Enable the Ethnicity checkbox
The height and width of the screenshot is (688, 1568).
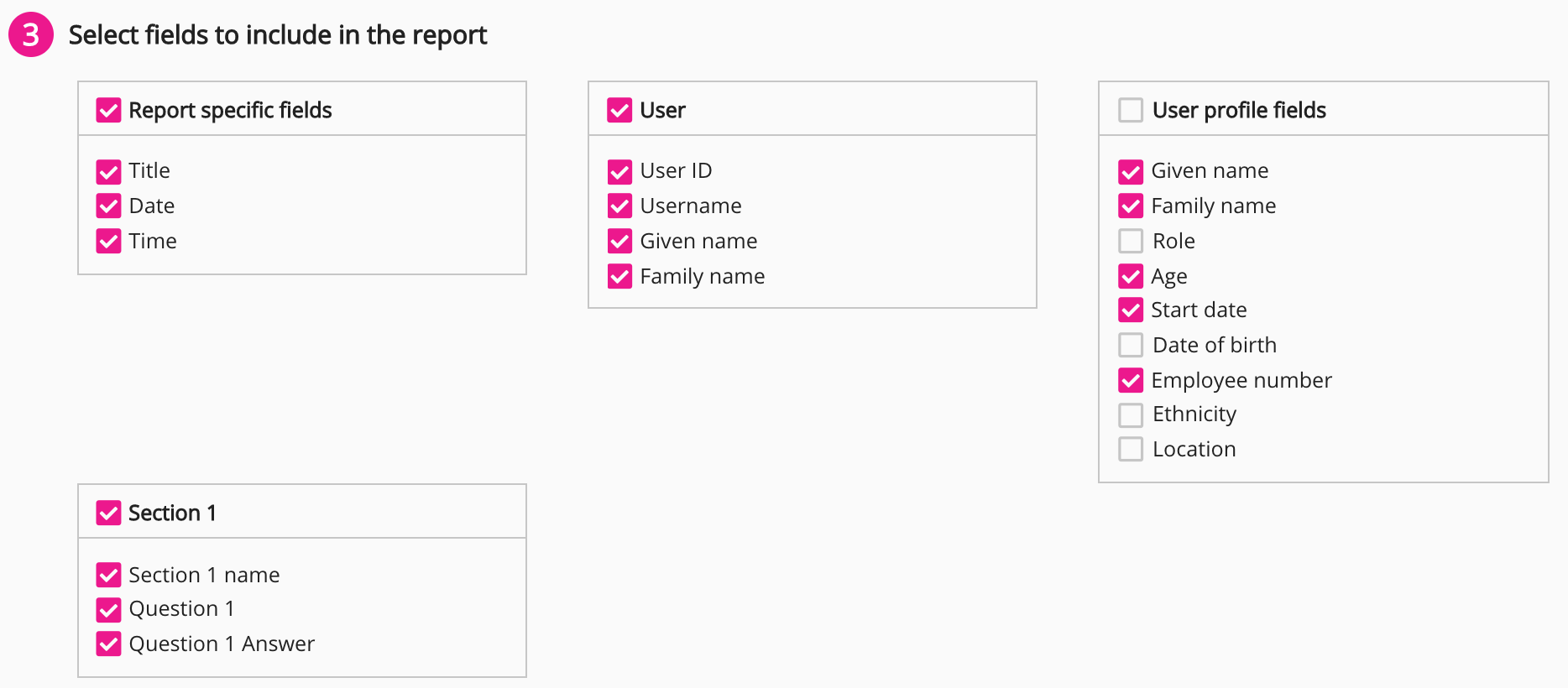(x=1130, y=414)
